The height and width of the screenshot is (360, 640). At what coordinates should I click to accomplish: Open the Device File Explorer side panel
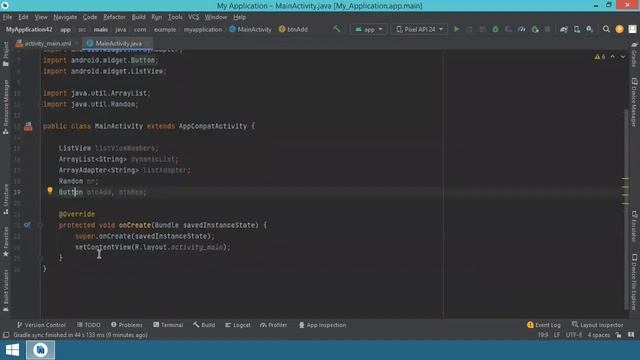click(x=634, y=282)
